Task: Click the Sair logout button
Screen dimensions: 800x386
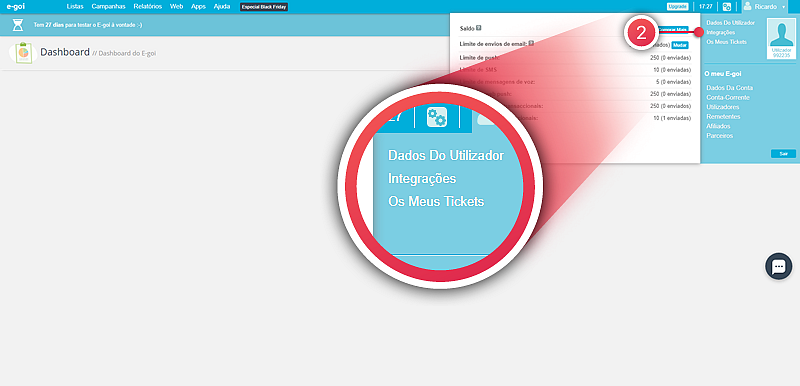Action: pos(783,153)
